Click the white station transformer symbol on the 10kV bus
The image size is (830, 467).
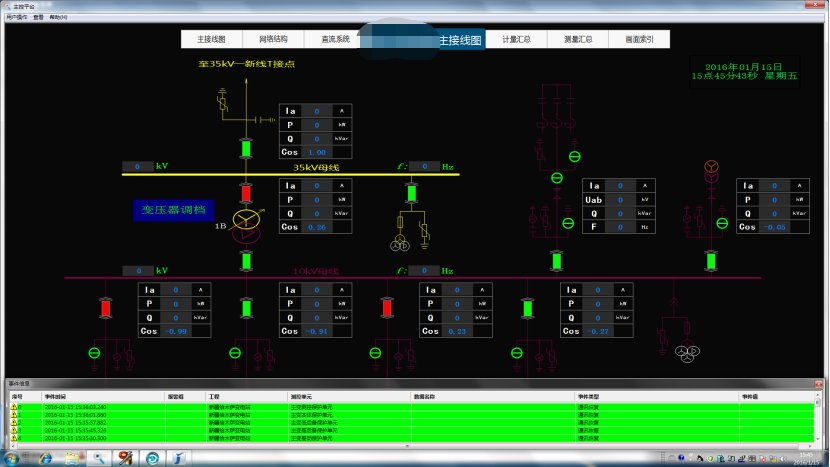pyautogui.click(x=687, y=354)
